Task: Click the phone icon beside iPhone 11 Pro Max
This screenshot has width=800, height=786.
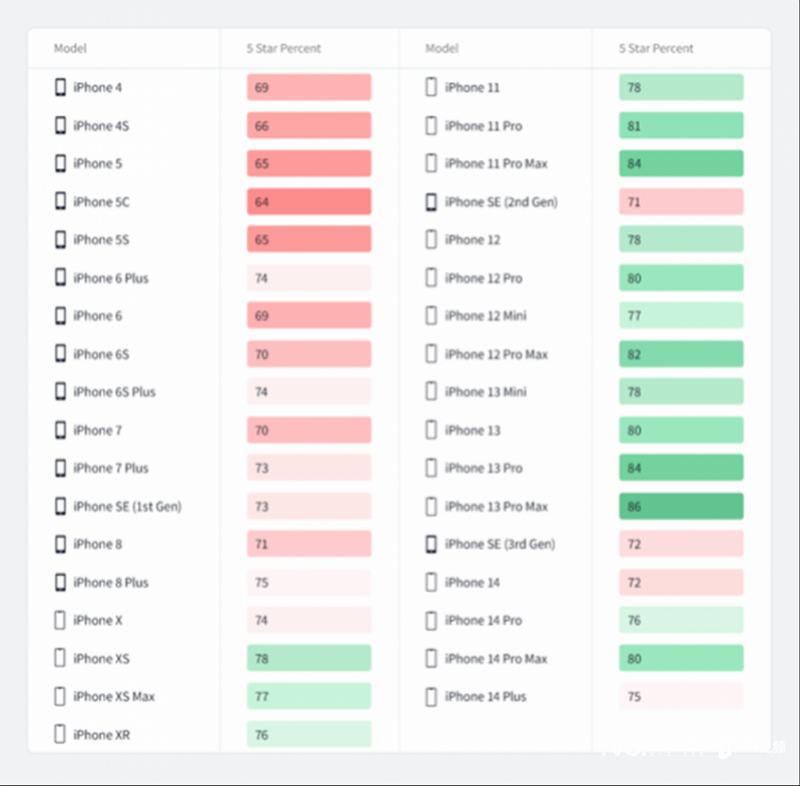Action: coord(431,163)
